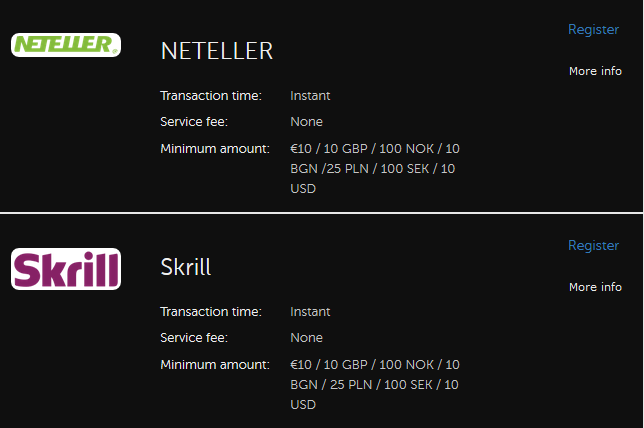
Task: Click the Instant value under Skrill
Action: click(x=310, y=312)
